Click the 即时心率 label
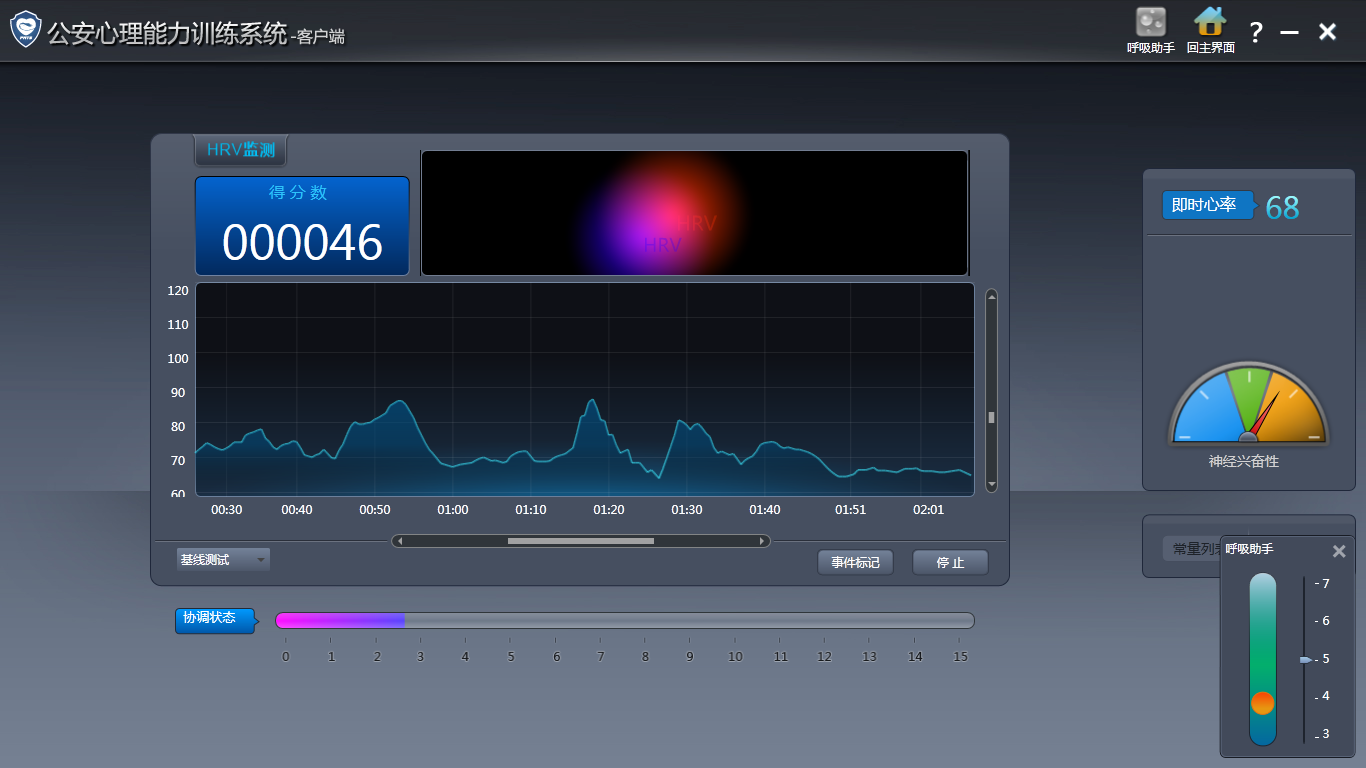The image size is (1366, 768). [1204, 205]
